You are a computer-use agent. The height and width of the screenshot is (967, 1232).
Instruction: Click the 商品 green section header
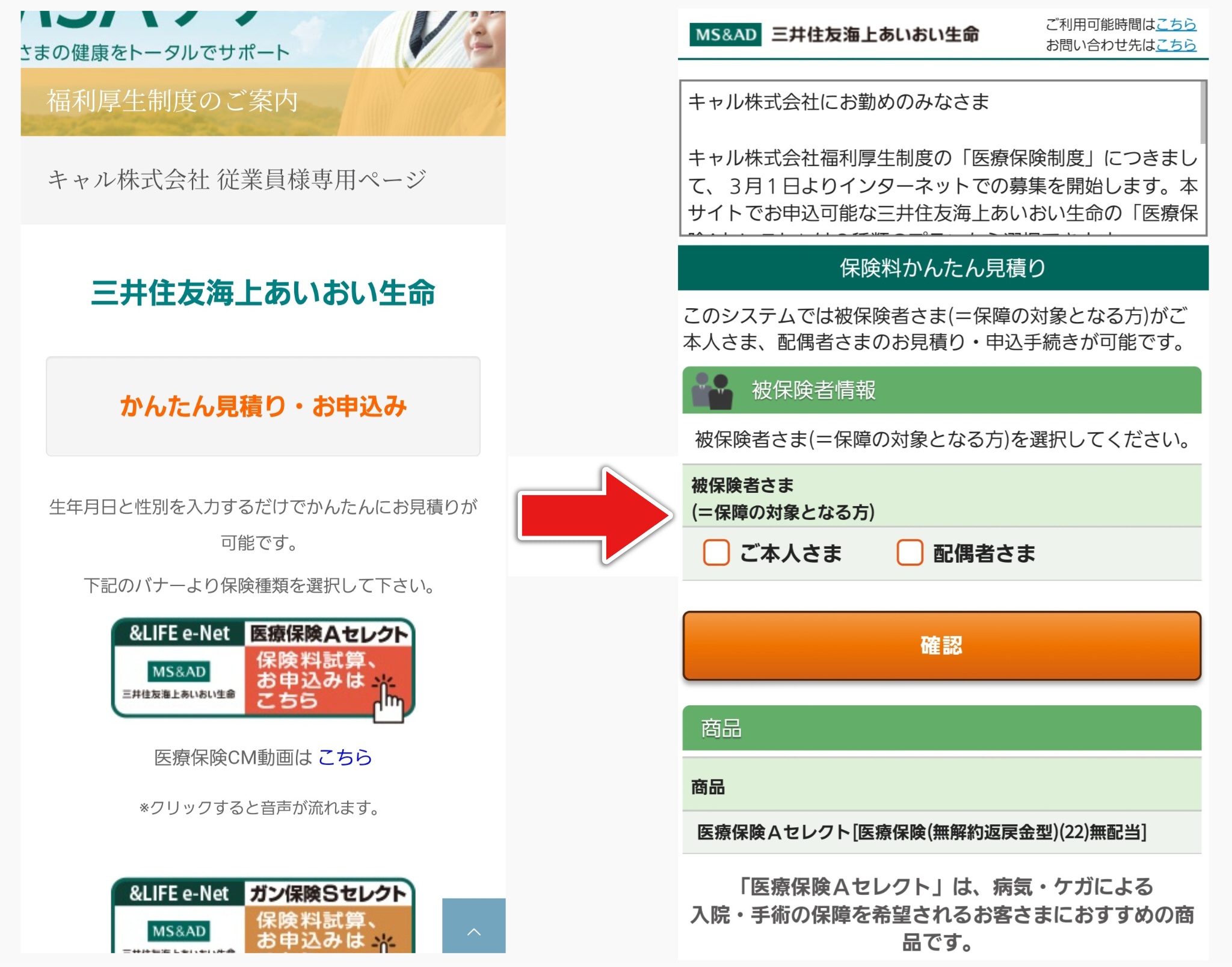point(941,729)
